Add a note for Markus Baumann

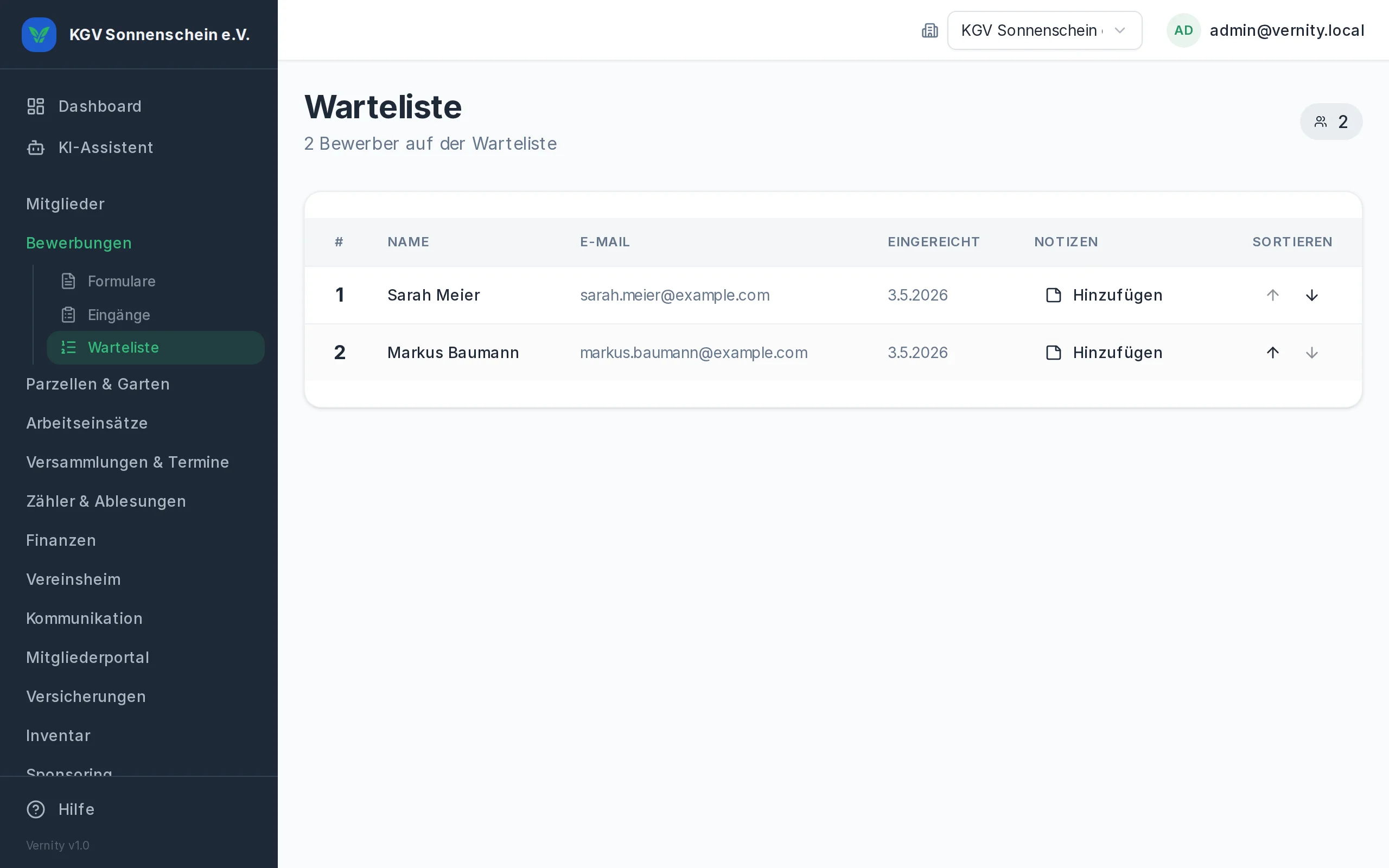coord(1104,353)
